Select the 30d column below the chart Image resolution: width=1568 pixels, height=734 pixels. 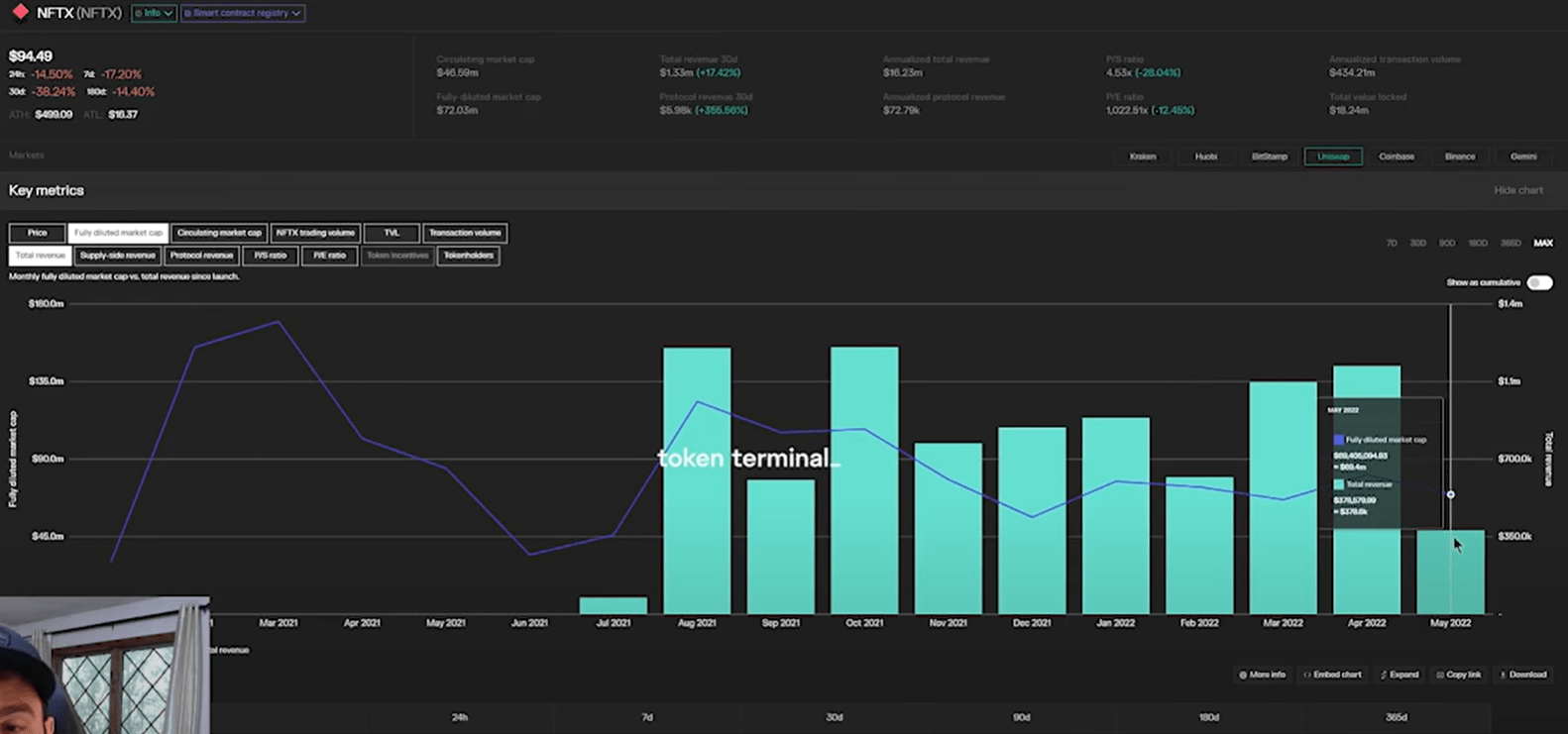835,717
